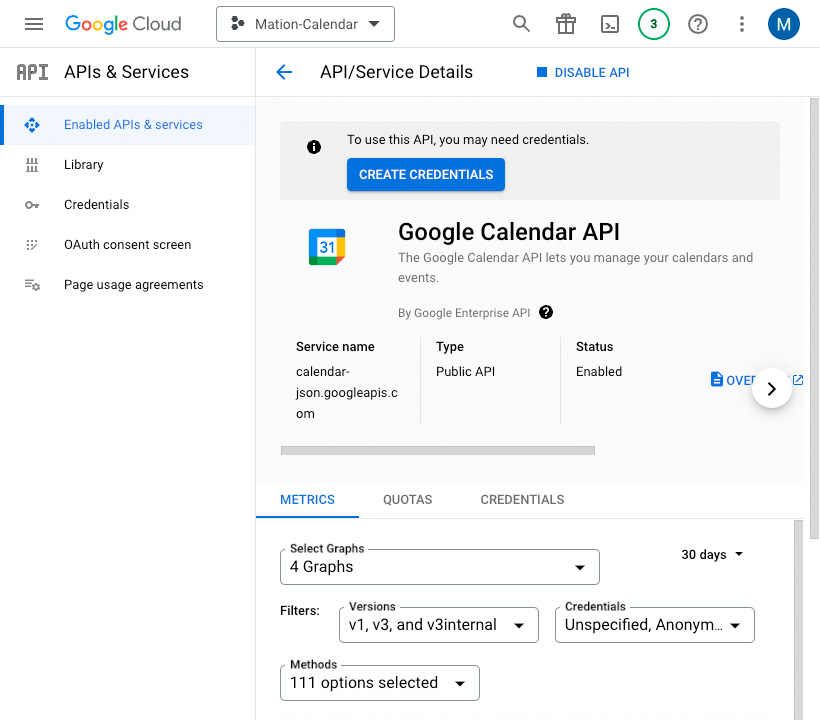
Task: Go back with the left arrow
Action: tap(284, 72)
